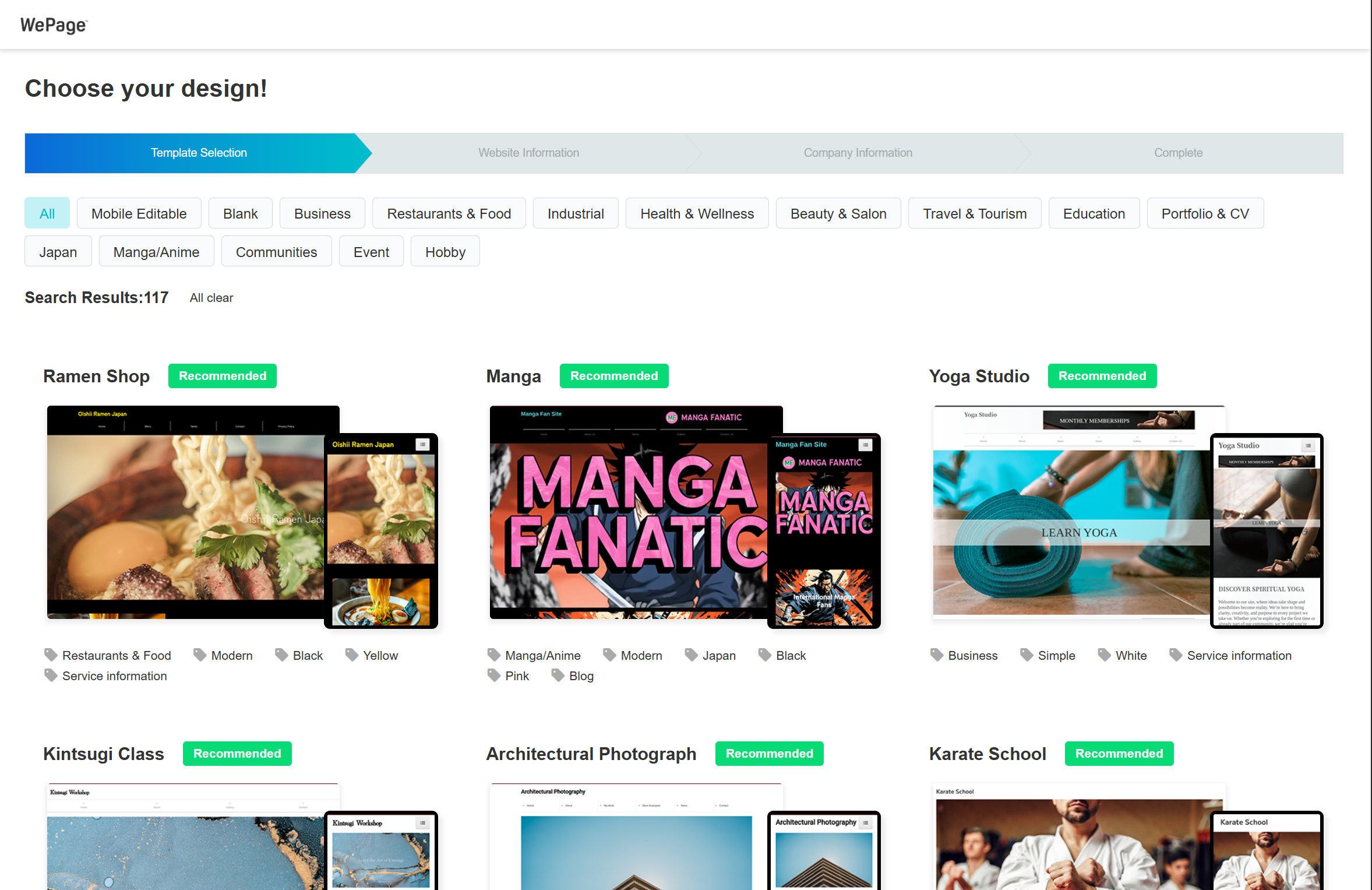
Task: Filter templates by Blank
Action: click(240, 213)
